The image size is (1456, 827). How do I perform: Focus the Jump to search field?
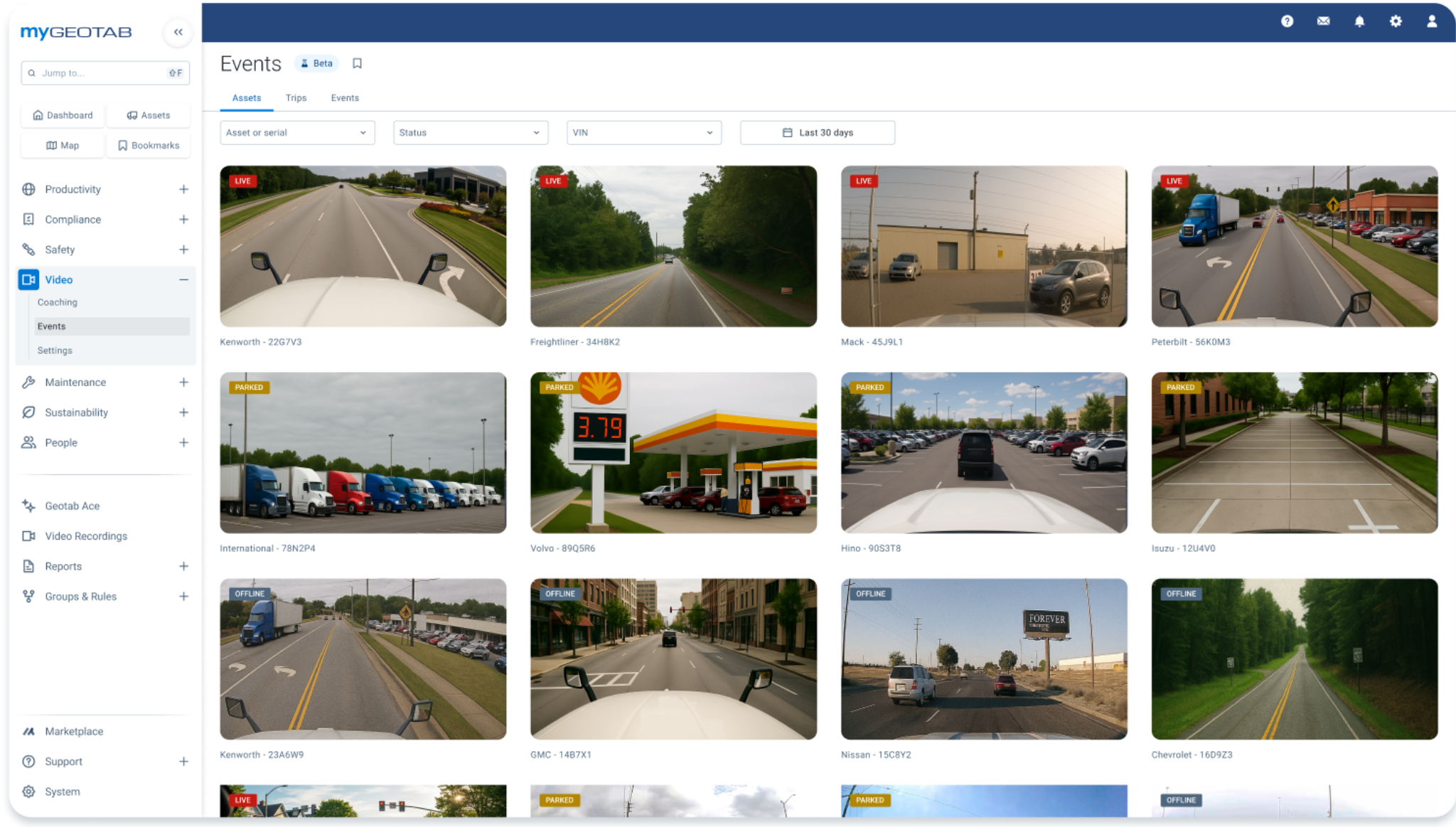click(x=105, y=73)
